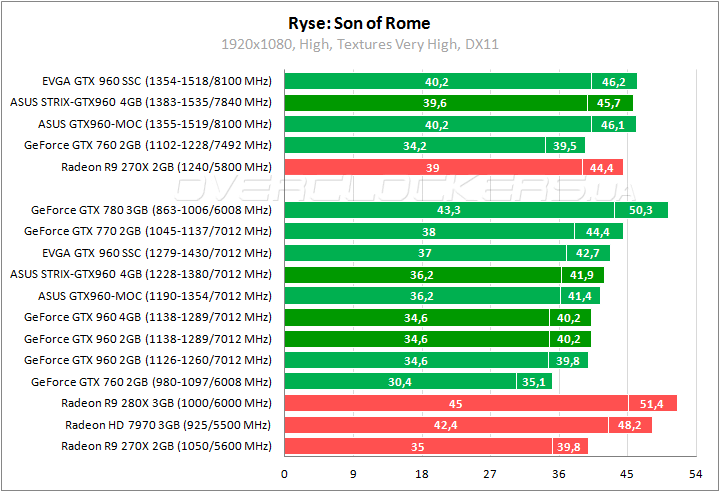This screenshot has height=492, width=720.
Task: Select the Radeon HD 7970 3GB label
Action: click(168, 425)
